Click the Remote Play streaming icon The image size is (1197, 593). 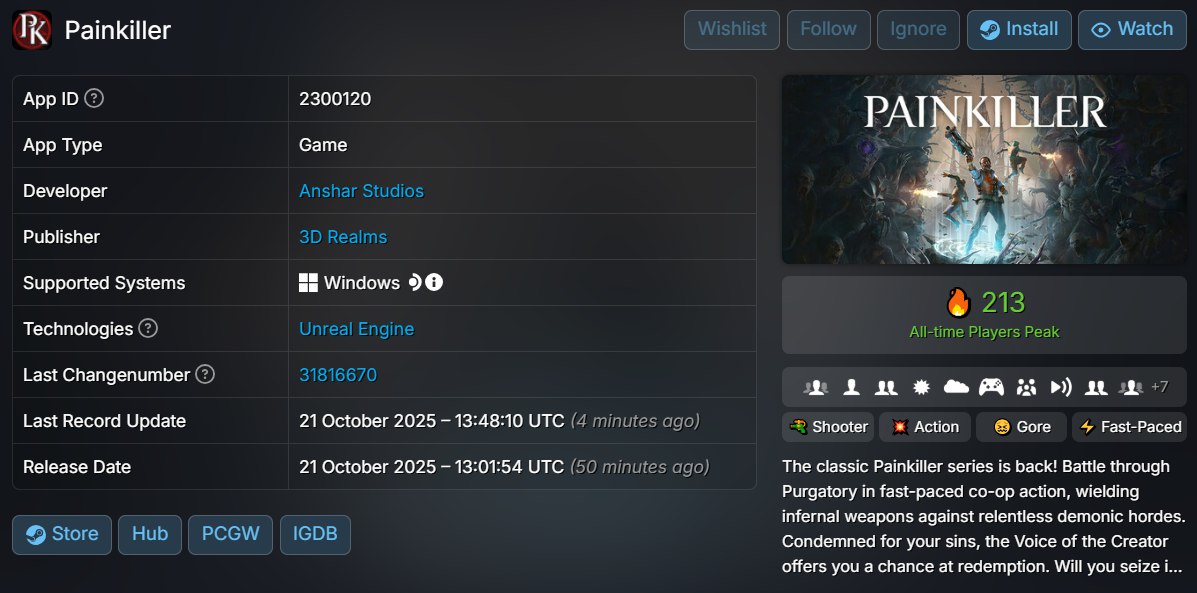pyautogui.click(x=1061, y=387)
